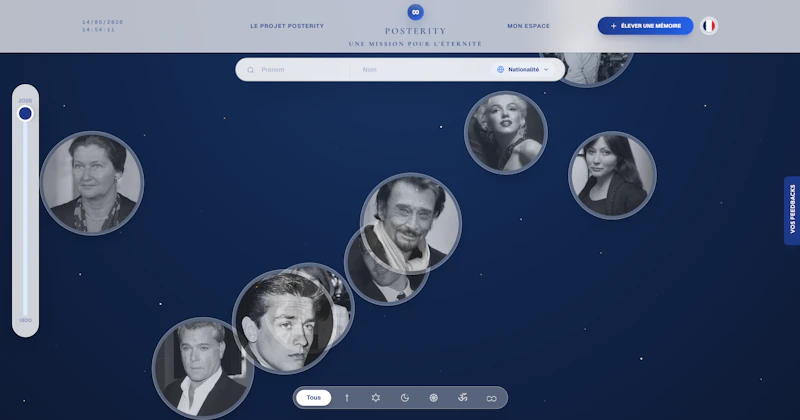Click Élever une mémoire button

pyautogui.click(x=645, y=26)
